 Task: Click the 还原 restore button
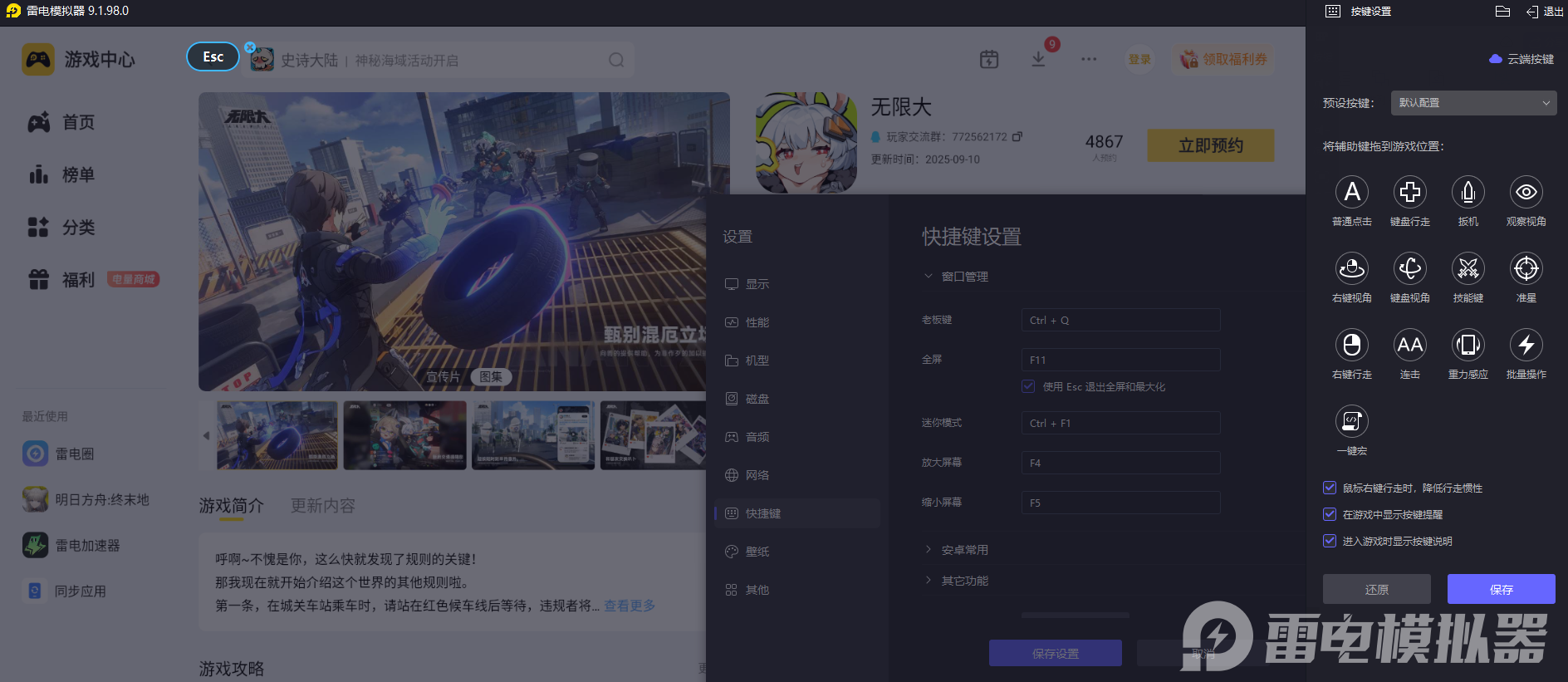[x=1377, y=589]
